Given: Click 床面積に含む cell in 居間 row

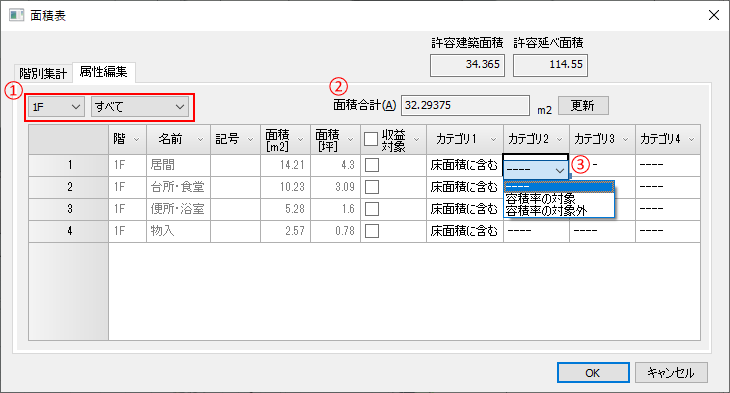Looking at the screenshot, I should click(x=465, y=165).
